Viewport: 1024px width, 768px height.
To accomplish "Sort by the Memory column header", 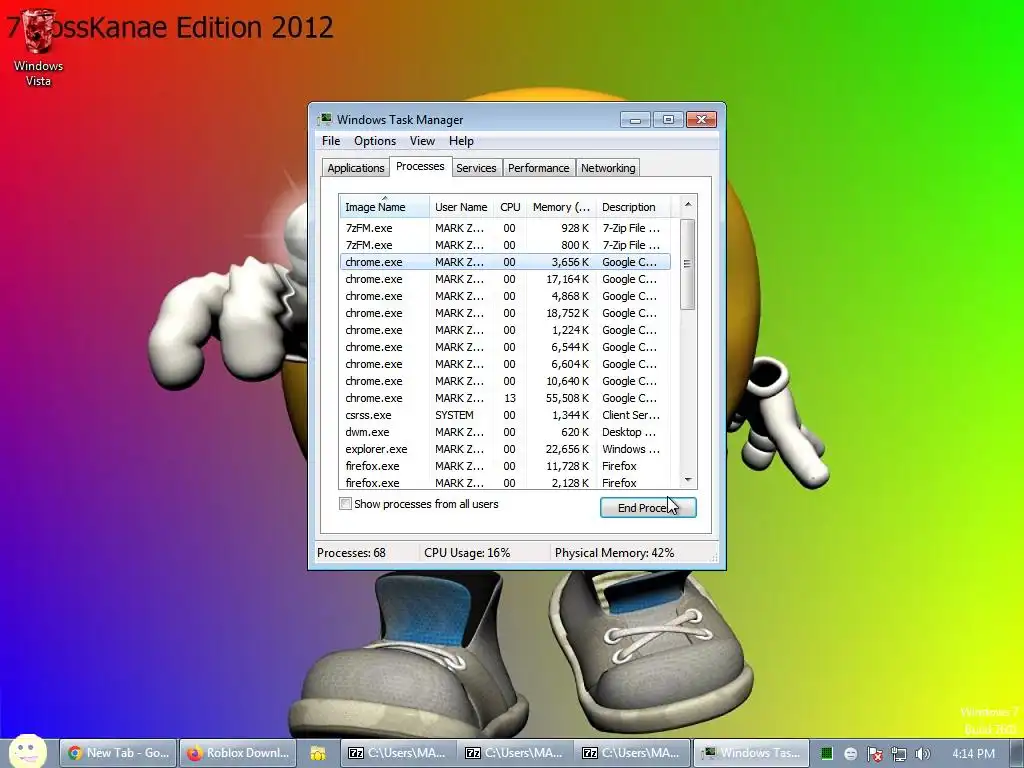I will pos(561,206).
